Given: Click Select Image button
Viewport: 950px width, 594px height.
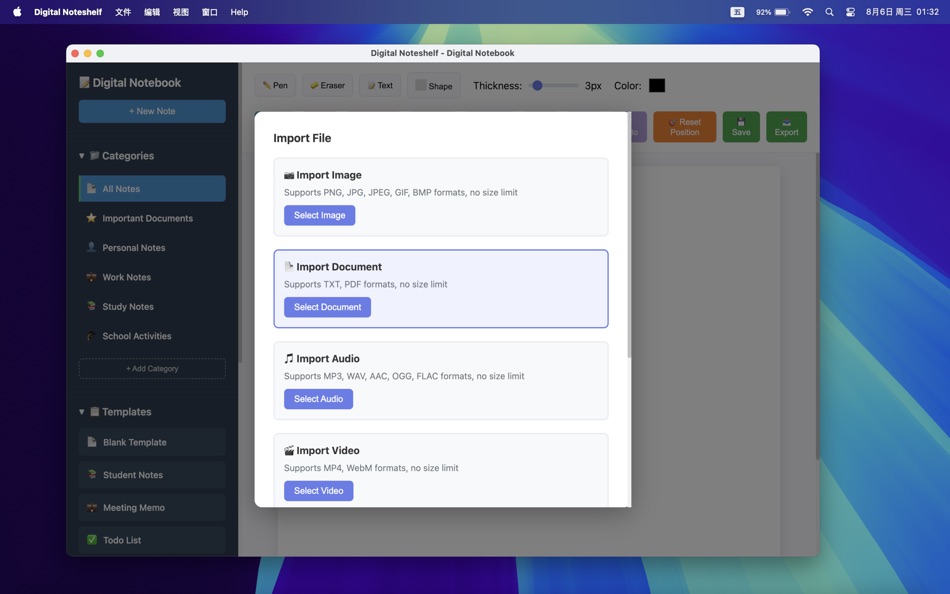Looking at the screenshot, I should tap(319, 215).
